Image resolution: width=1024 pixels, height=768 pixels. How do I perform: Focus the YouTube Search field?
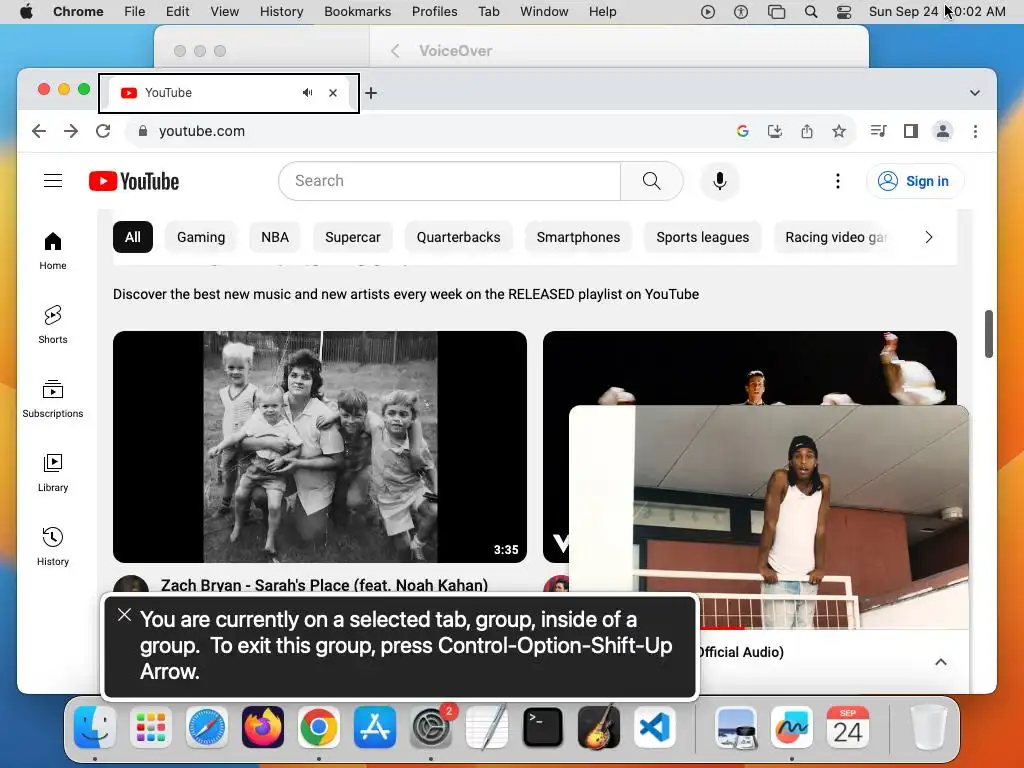(x=449, y=181)
